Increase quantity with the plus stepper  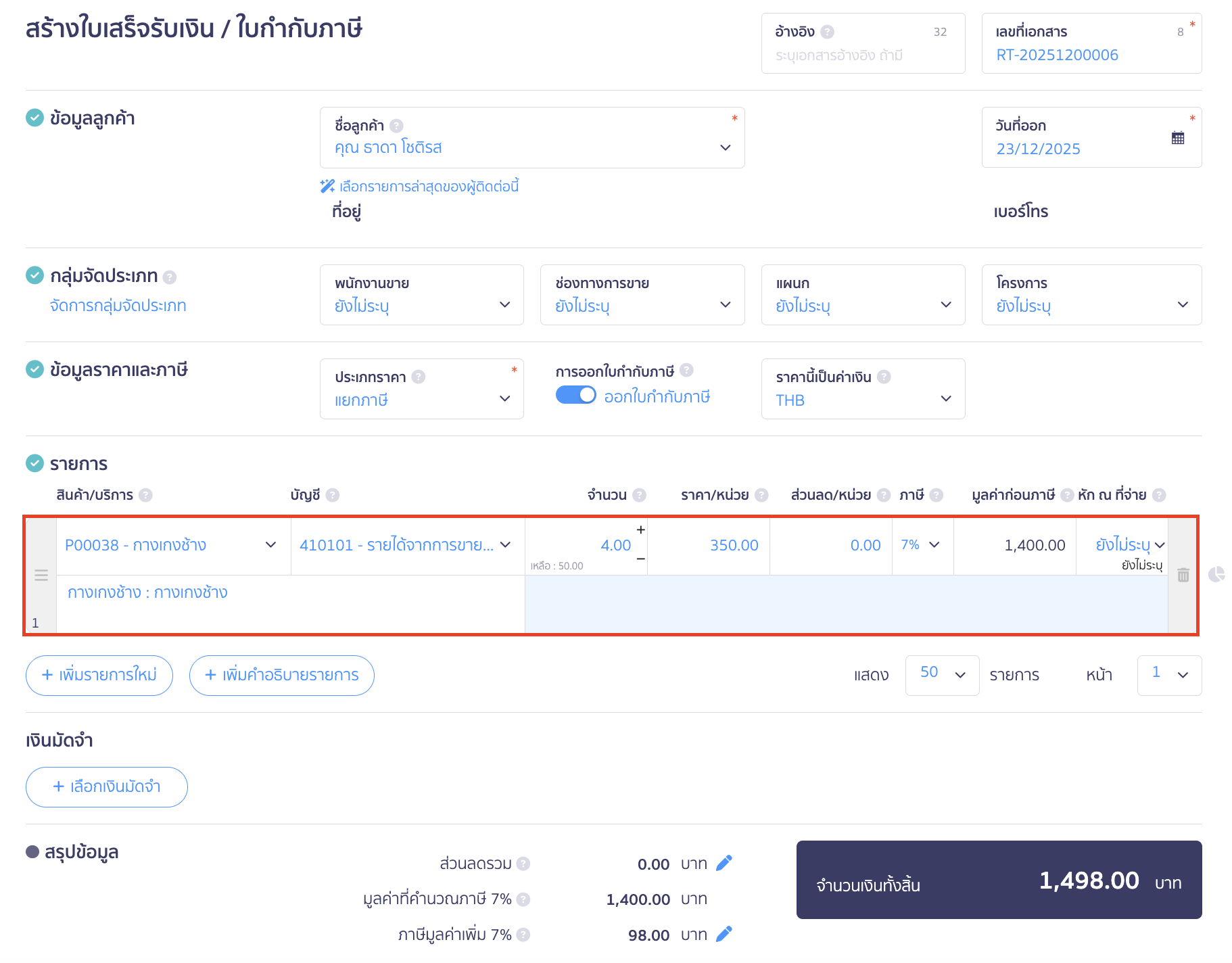(x=640, y=530)
